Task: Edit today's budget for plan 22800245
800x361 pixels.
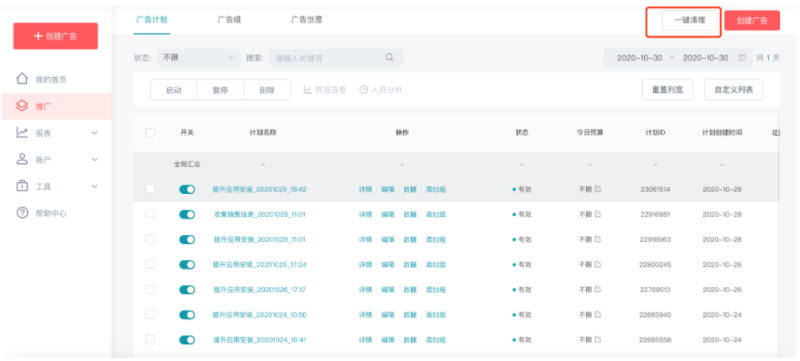Action: click(x=598, y=264)
